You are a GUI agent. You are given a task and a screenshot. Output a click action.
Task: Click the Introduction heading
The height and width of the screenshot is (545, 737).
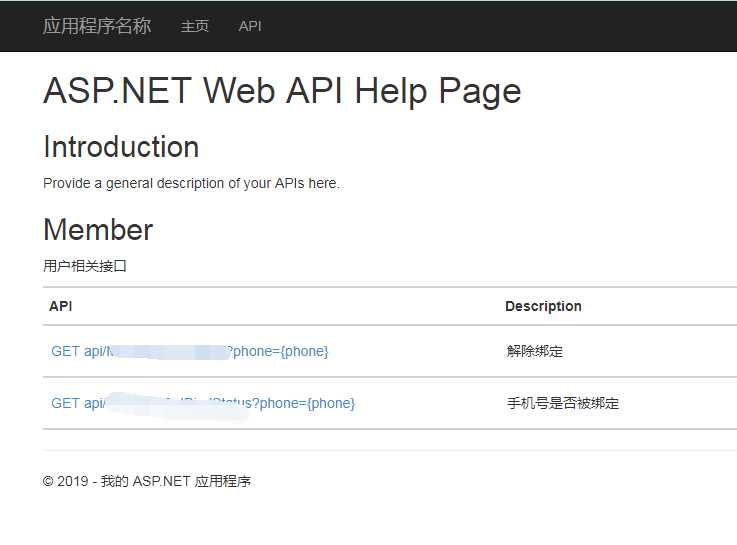(121, 147)
